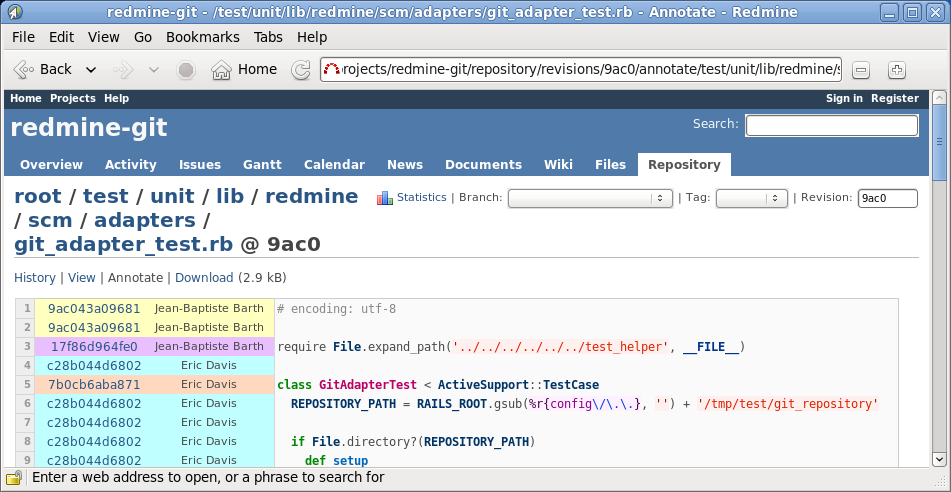Click the Register link
The width and height of the screenshot is (951, 492).
(895, 98)
